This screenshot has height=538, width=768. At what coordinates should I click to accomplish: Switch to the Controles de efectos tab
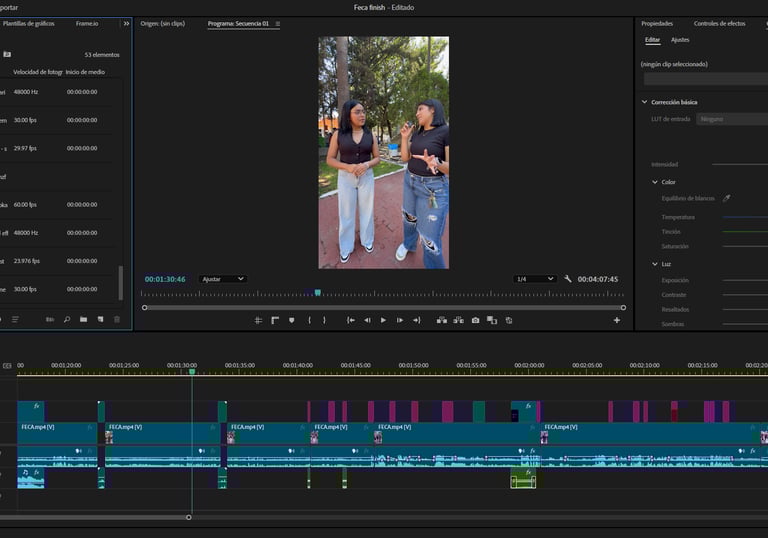pyautogui.click(x=719, y=23)
